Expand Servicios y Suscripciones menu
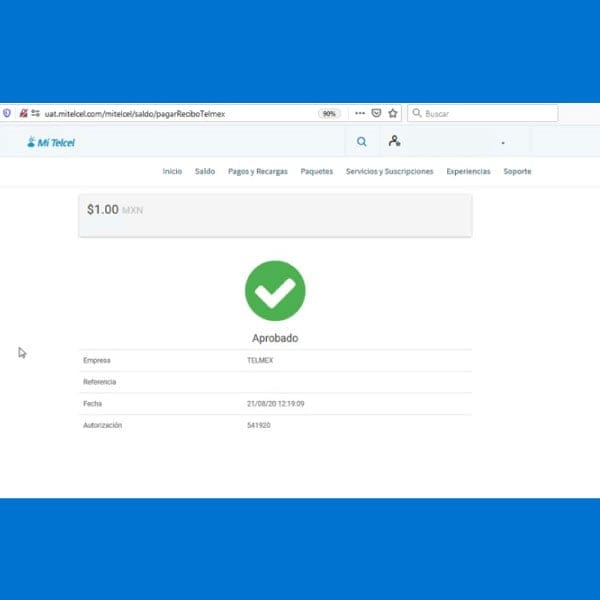Viewport: 600px width, 600px height. [390, 171]
